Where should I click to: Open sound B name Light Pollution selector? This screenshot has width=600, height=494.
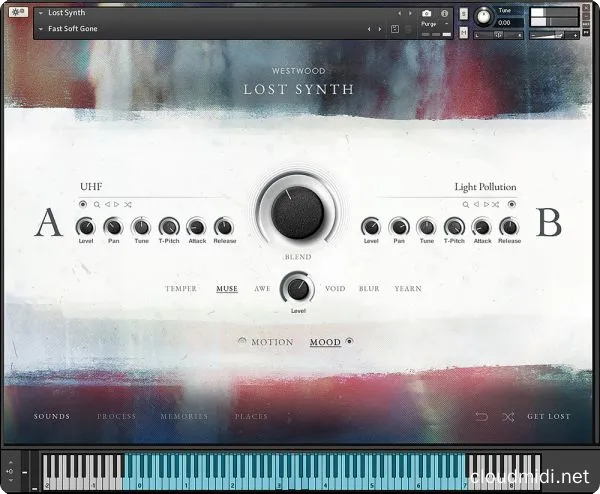click(485, 187)
